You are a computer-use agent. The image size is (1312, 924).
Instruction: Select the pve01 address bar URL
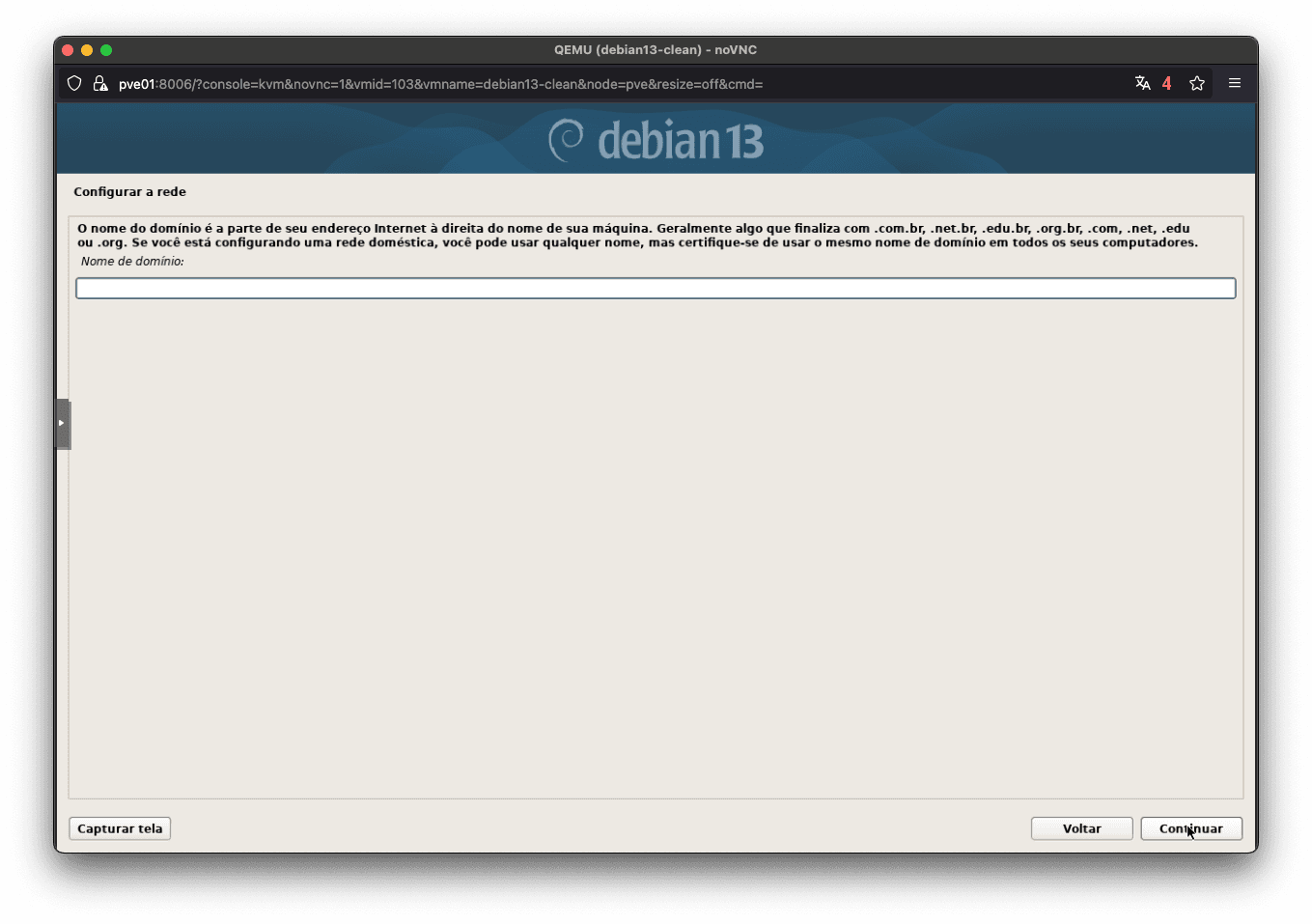(440, 84)
